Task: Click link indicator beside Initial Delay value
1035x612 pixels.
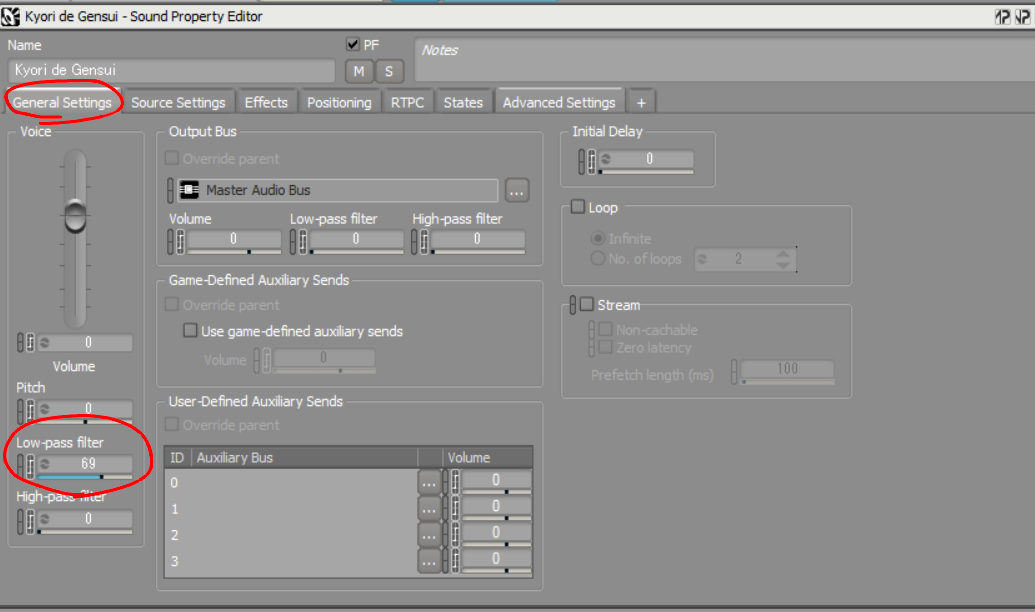Action: [x=582, y=161]
